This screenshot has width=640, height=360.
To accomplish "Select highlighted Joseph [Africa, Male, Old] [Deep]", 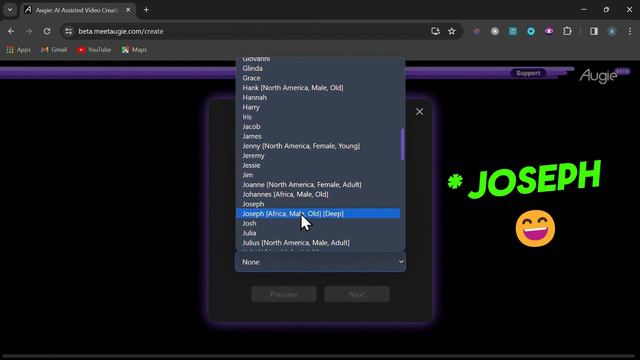I will click(318, 213).
